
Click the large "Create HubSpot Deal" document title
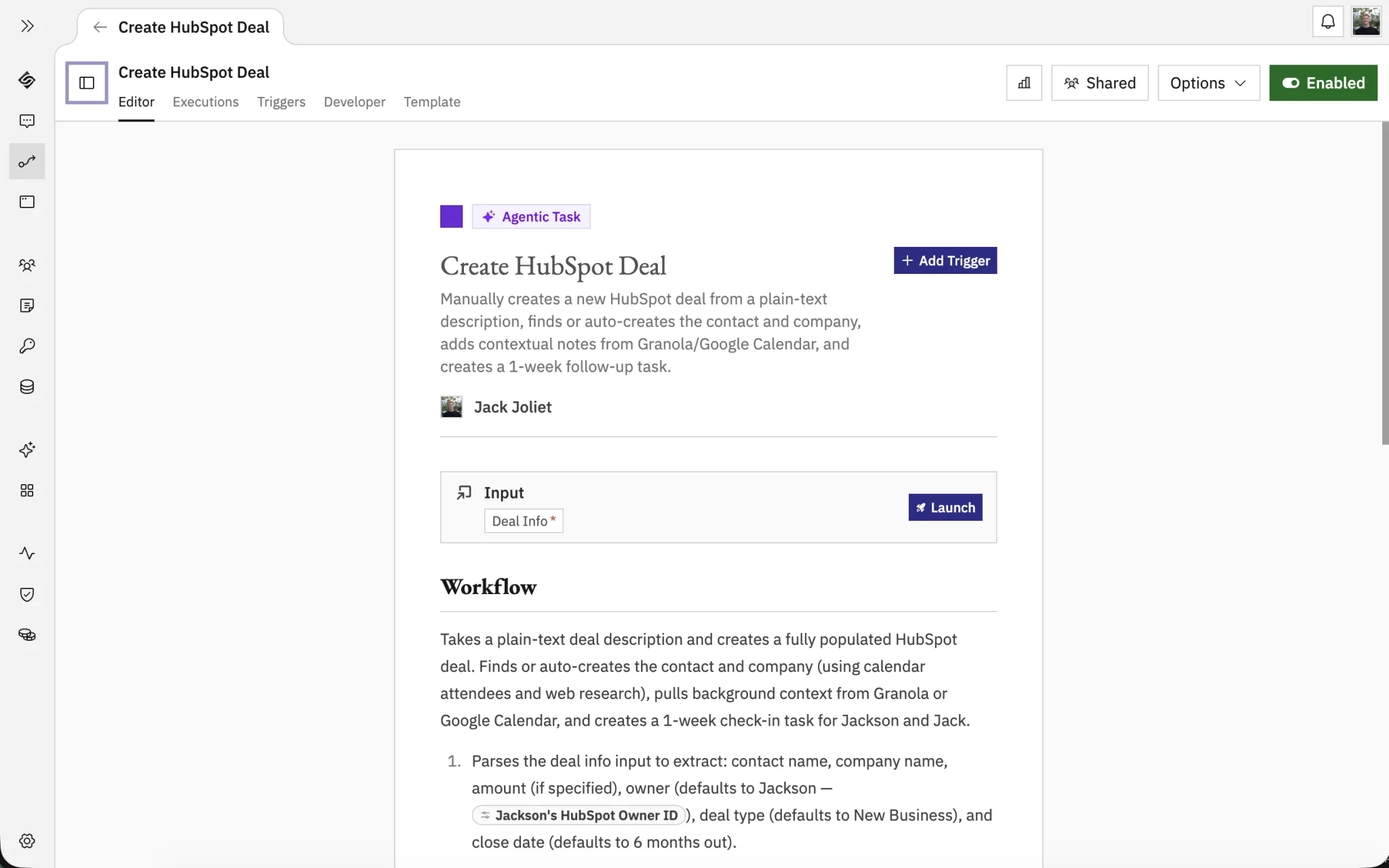point(553,266)
